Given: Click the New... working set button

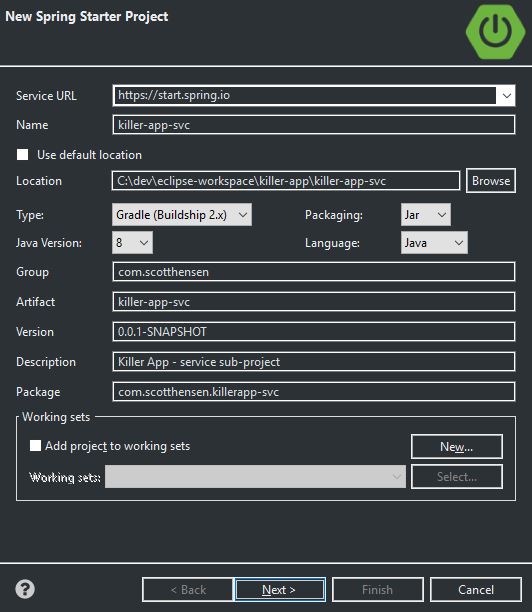Looking at the screenshot, I should pyautogui.click(x=457, y=447).
